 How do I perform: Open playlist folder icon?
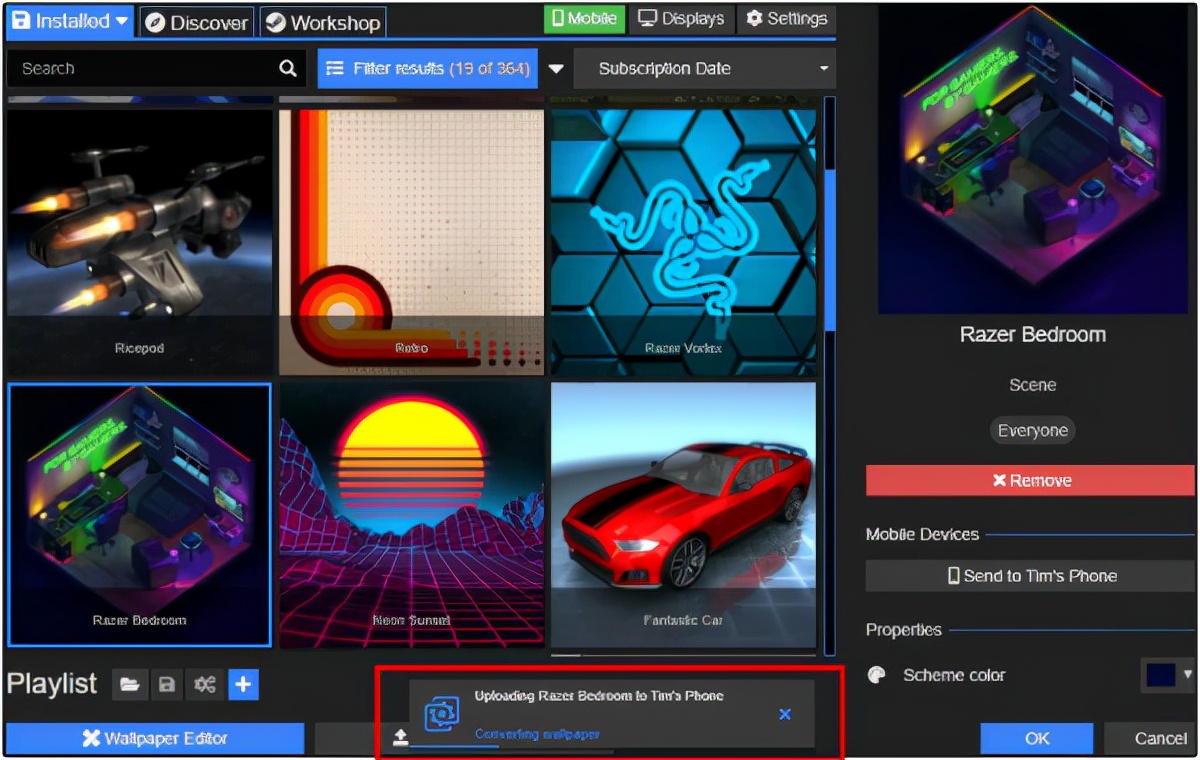click(x=129, y=685)
